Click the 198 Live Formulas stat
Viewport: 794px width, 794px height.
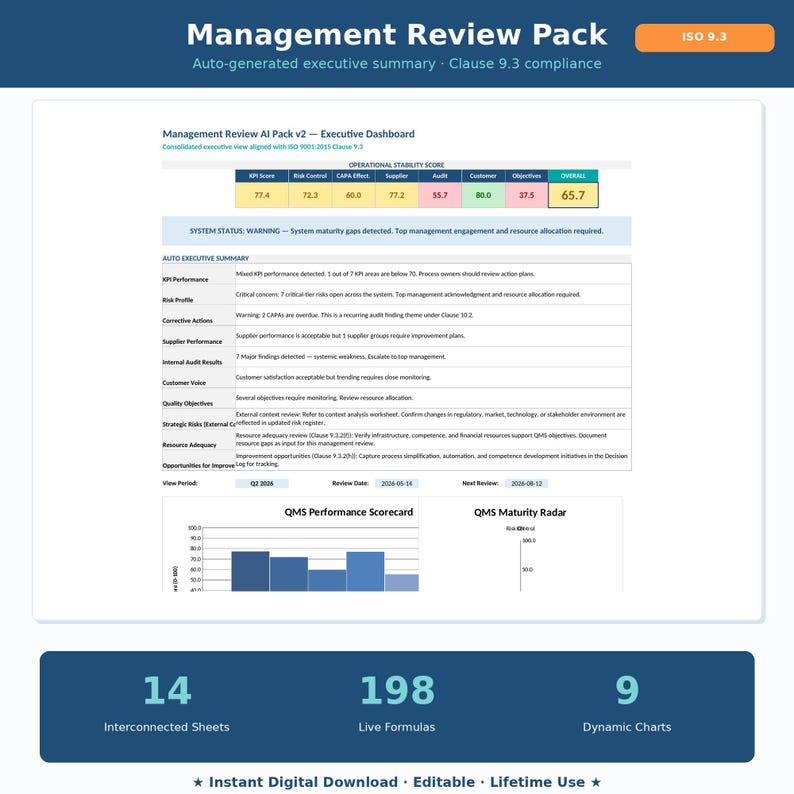(396, 704)
